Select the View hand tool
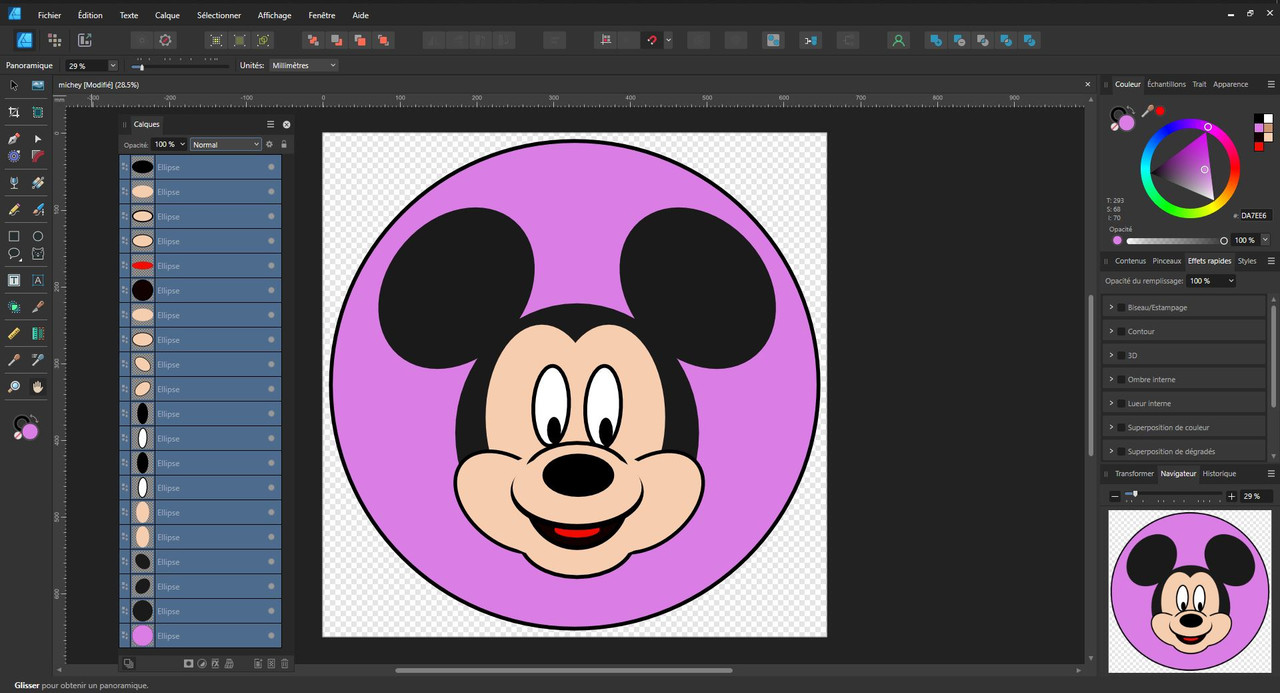 38,386
